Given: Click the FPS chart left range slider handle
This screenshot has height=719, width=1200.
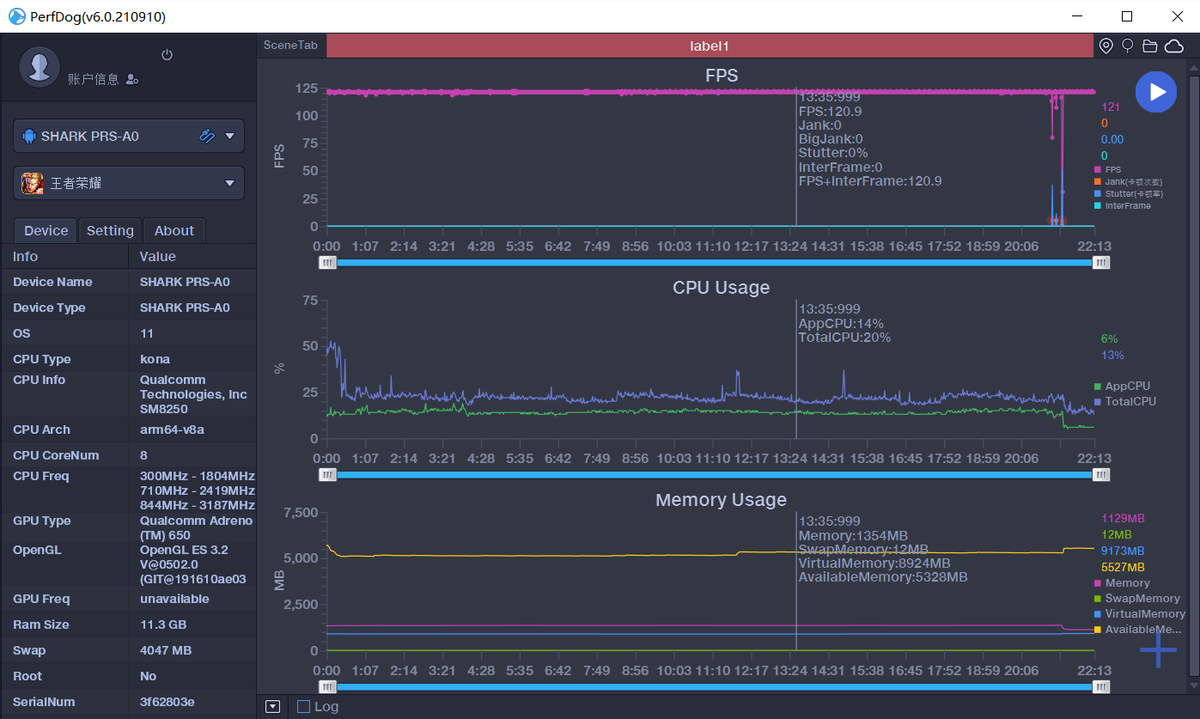Looking at the screenshot, I should point(328,262).
